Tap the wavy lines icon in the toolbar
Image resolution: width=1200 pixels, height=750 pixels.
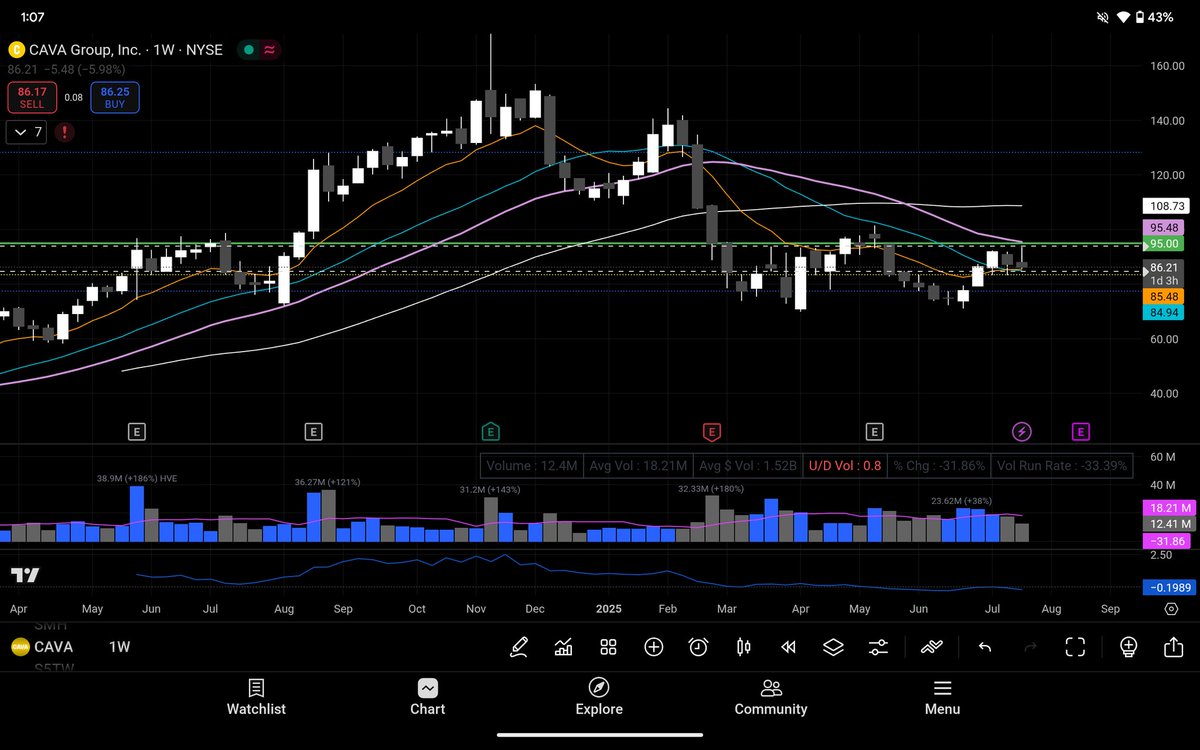coord(932,647)
